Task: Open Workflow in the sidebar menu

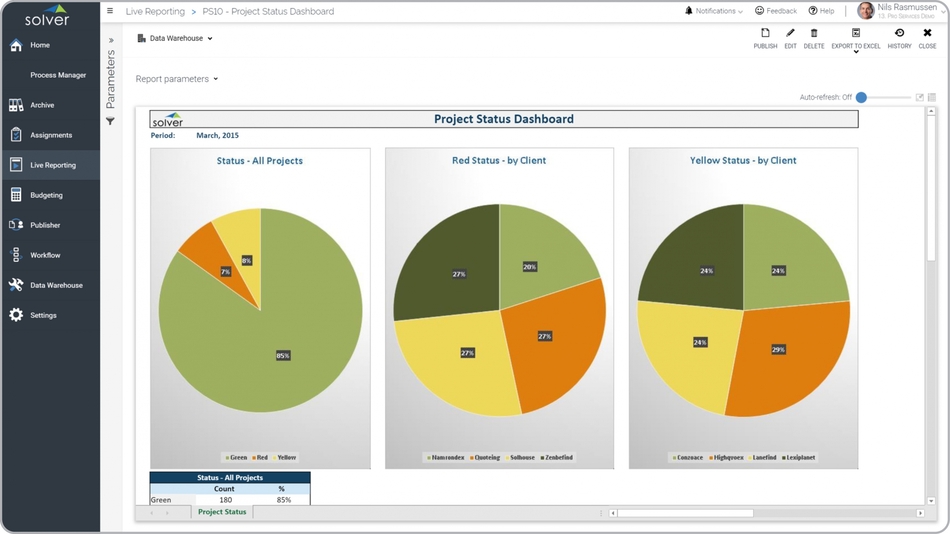Action: [45, 255]
